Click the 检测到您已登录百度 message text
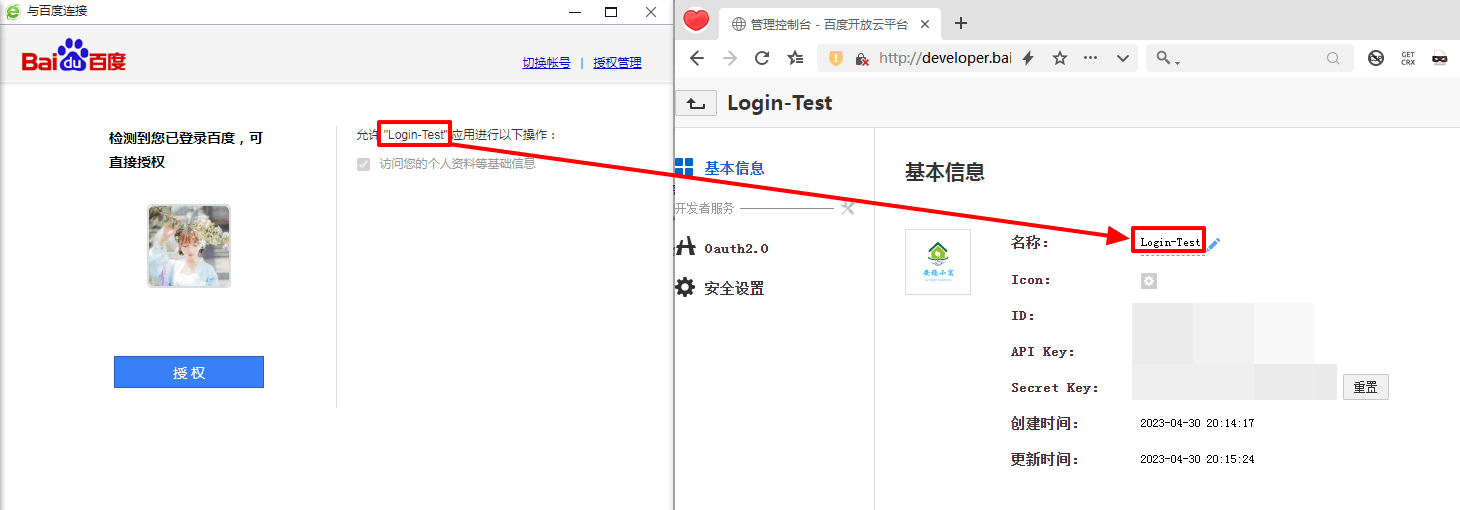The width and height of the screenshot is (1460, 510). click(x=186, y=150)
